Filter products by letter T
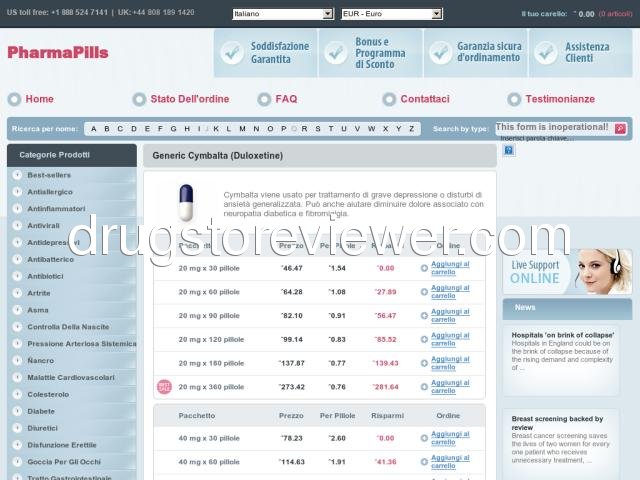Screen dimensions: 640x480 tap(331, 129)
